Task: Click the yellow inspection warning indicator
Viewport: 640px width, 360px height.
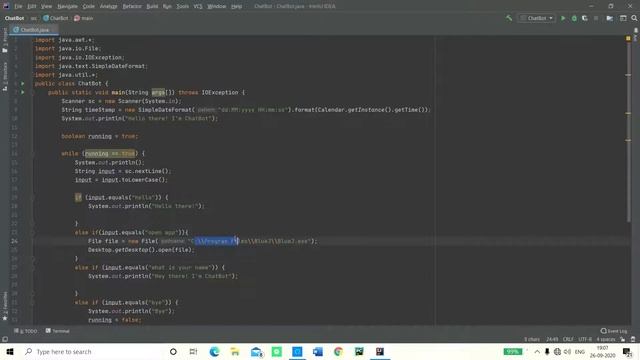Action: coord(628,38)
